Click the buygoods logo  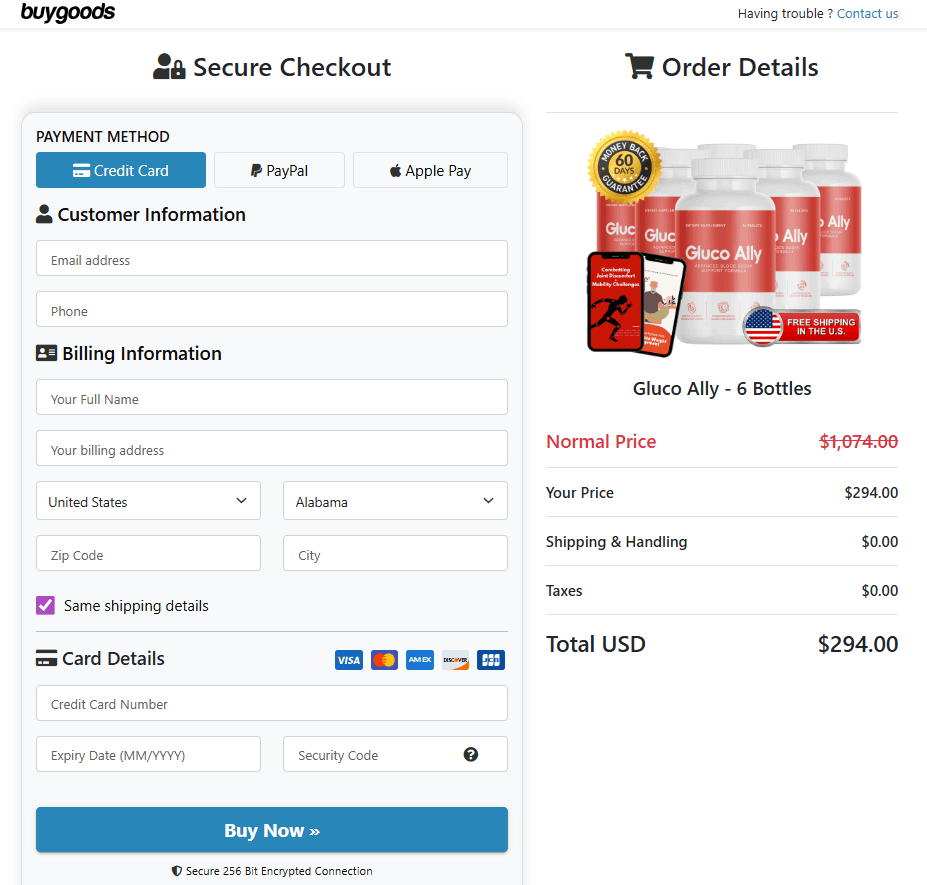coord(68,13)
